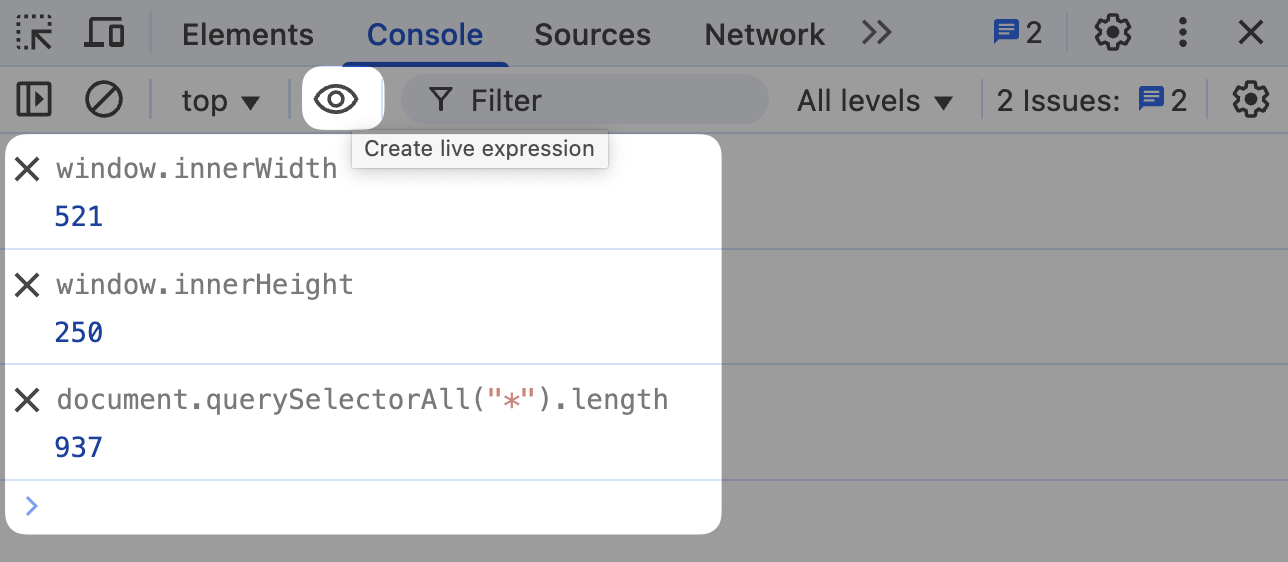Open the Sources tab
1288x562 pixels.
click(593, 34)
